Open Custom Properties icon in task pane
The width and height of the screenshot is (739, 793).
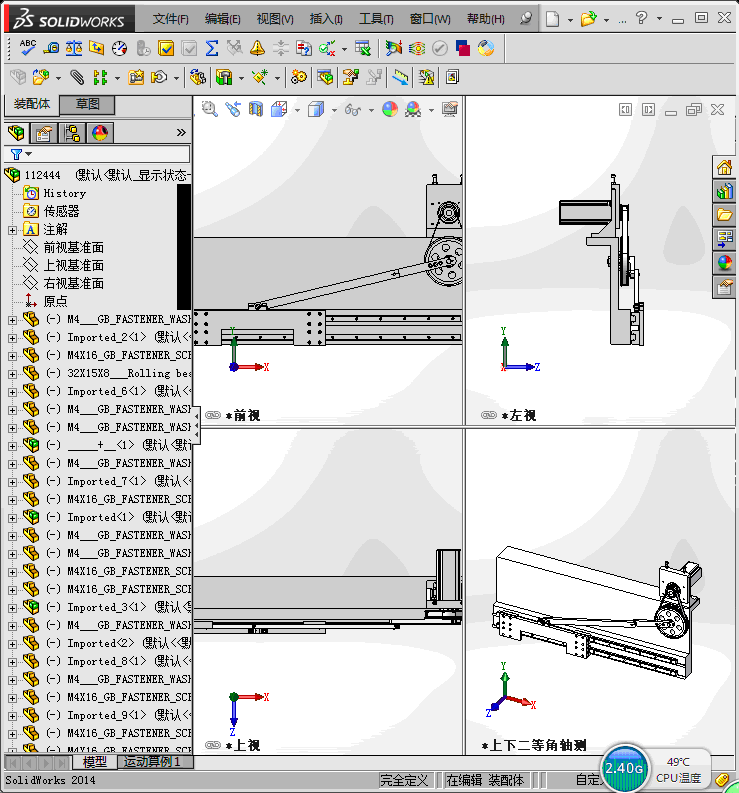[x=724, y=287]
